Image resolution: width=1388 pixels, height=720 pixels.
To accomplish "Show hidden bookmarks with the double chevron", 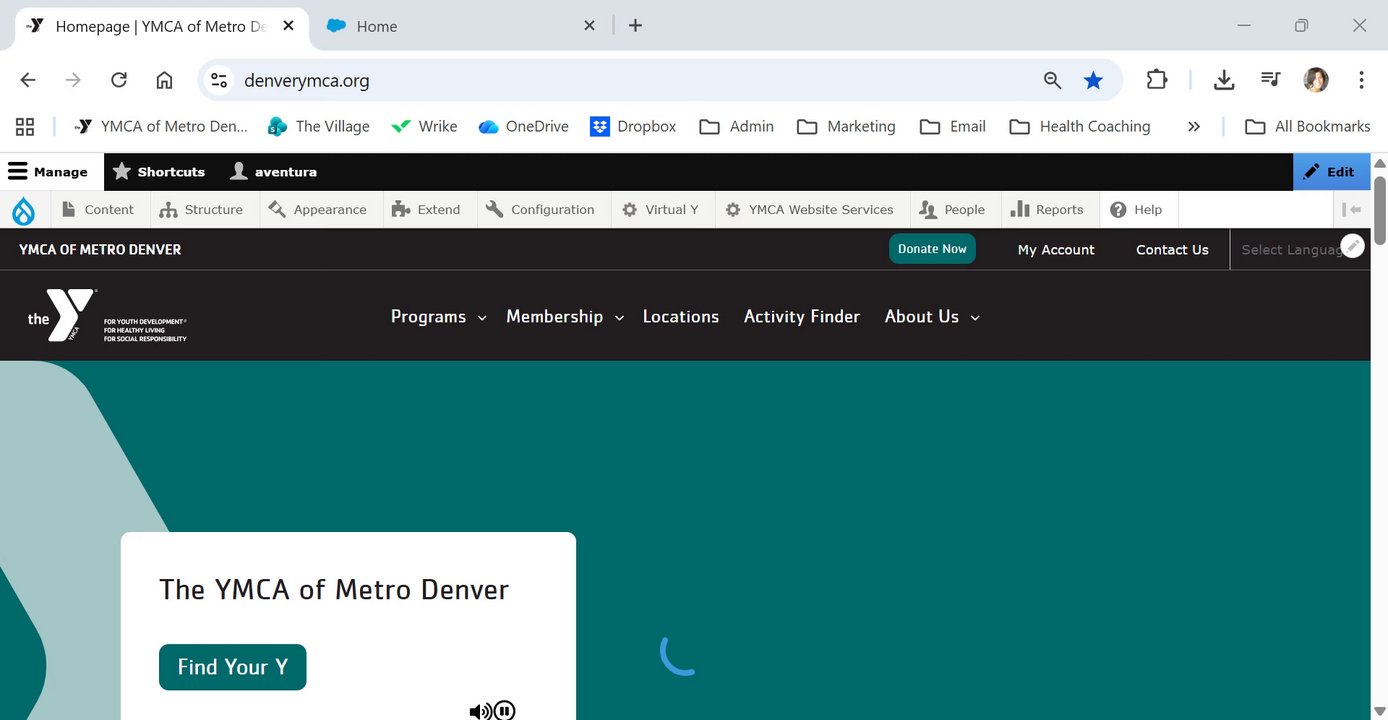I will point(1193,126).
